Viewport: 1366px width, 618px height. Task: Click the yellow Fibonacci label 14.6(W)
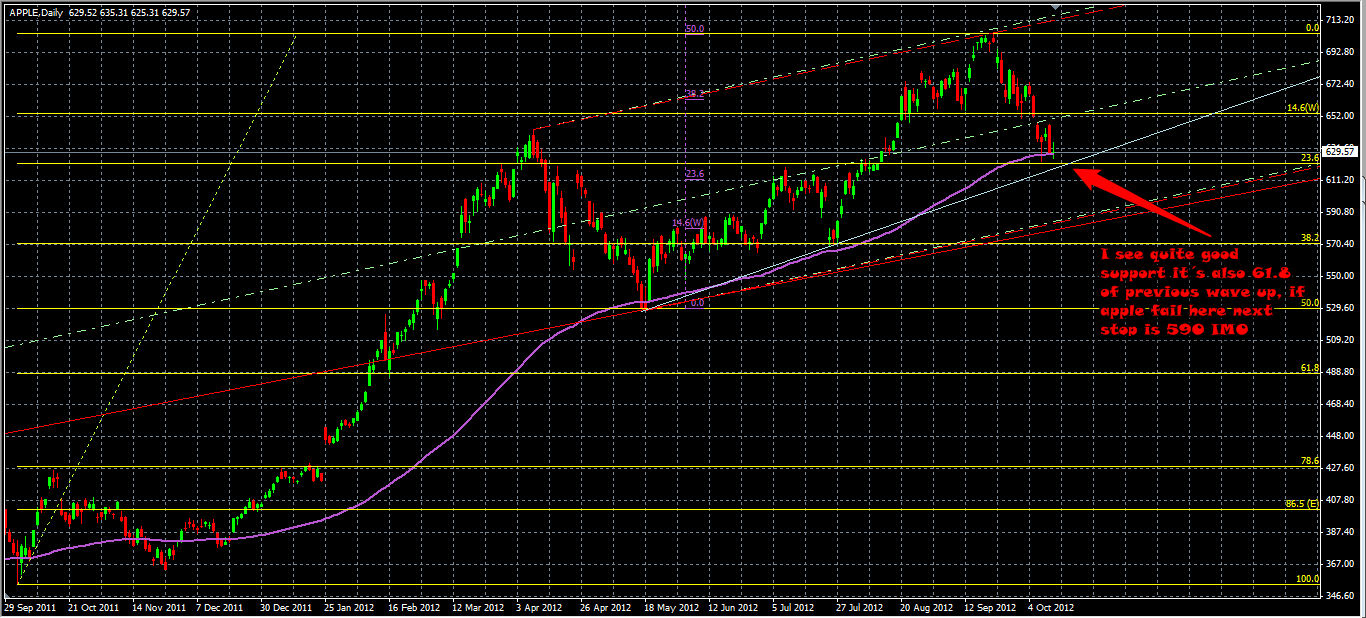(x=1303, y=107)
